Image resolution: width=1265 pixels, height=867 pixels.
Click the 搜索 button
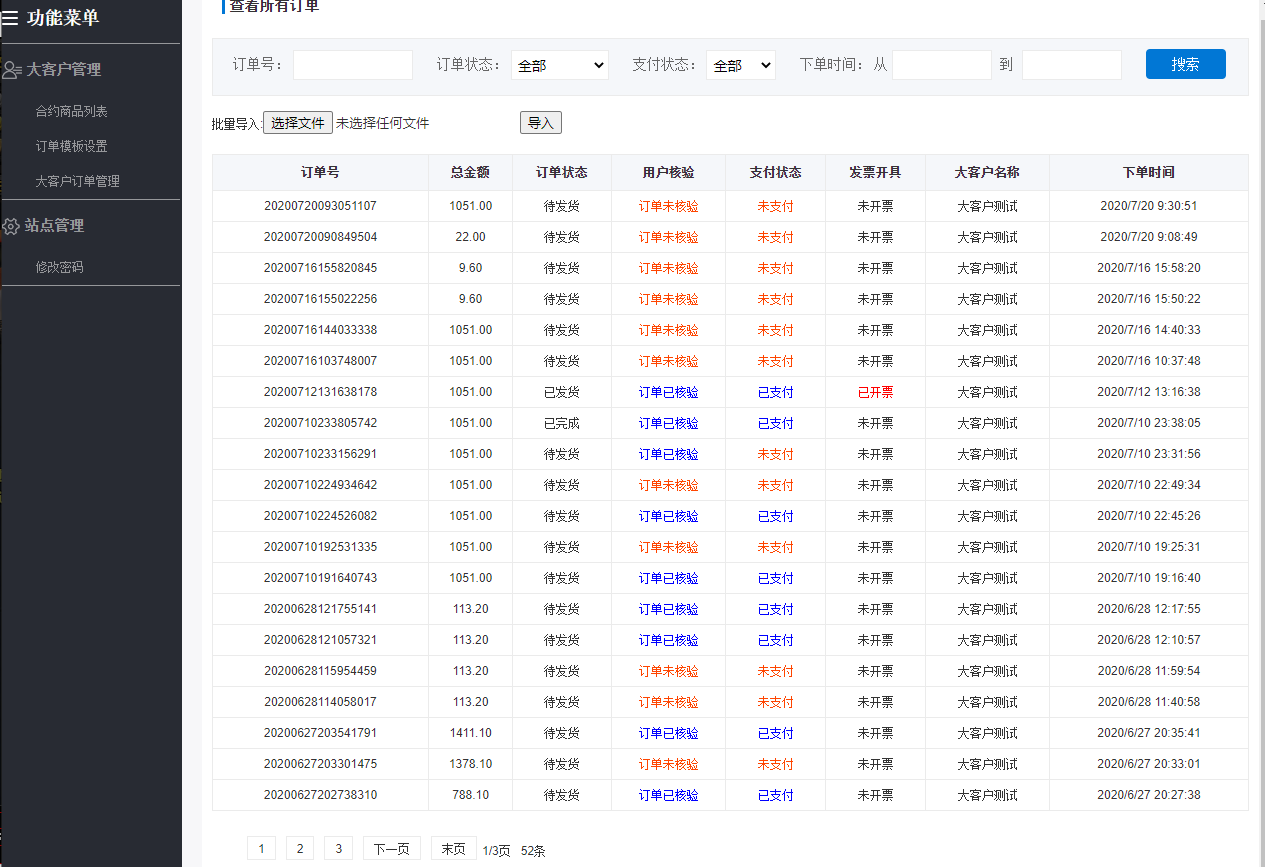1185,64
